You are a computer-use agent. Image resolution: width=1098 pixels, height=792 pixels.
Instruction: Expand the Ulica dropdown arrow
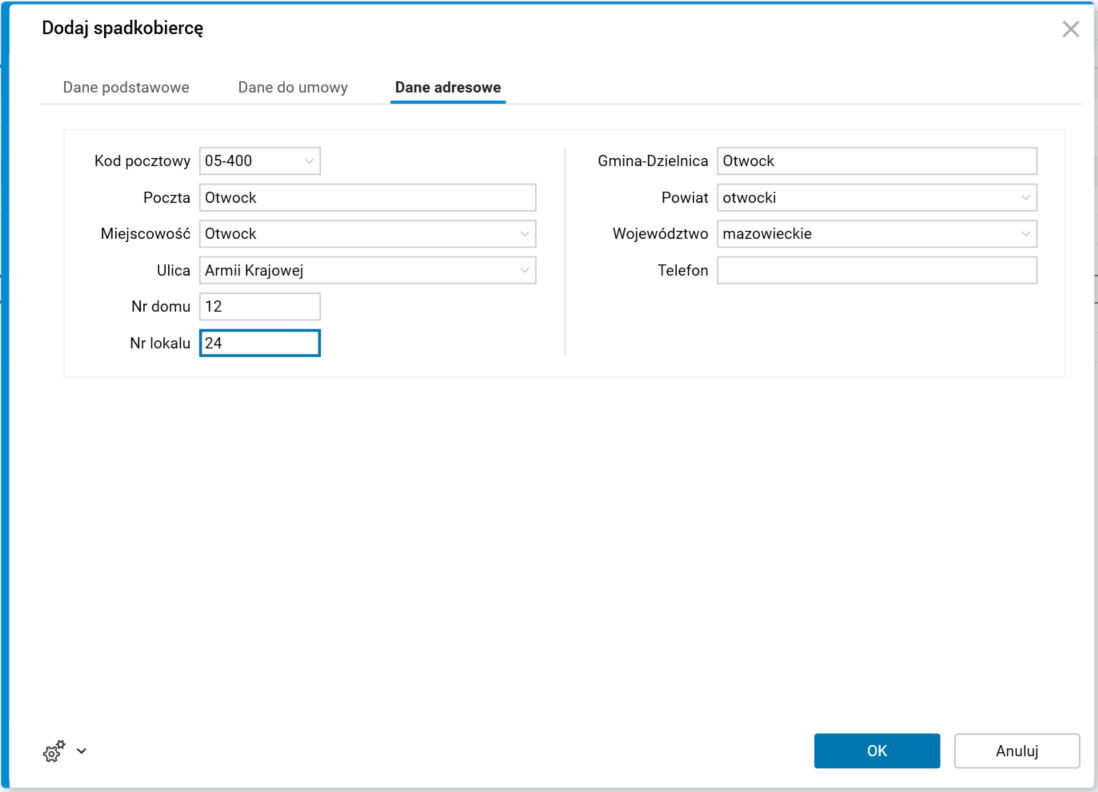pos(525,270)
